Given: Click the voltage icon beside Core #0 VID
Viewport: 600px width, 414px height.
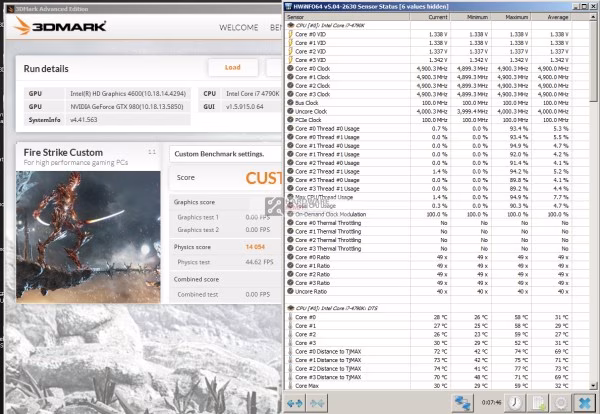Looking at the screenshot, I should click(x=290, y=34).
